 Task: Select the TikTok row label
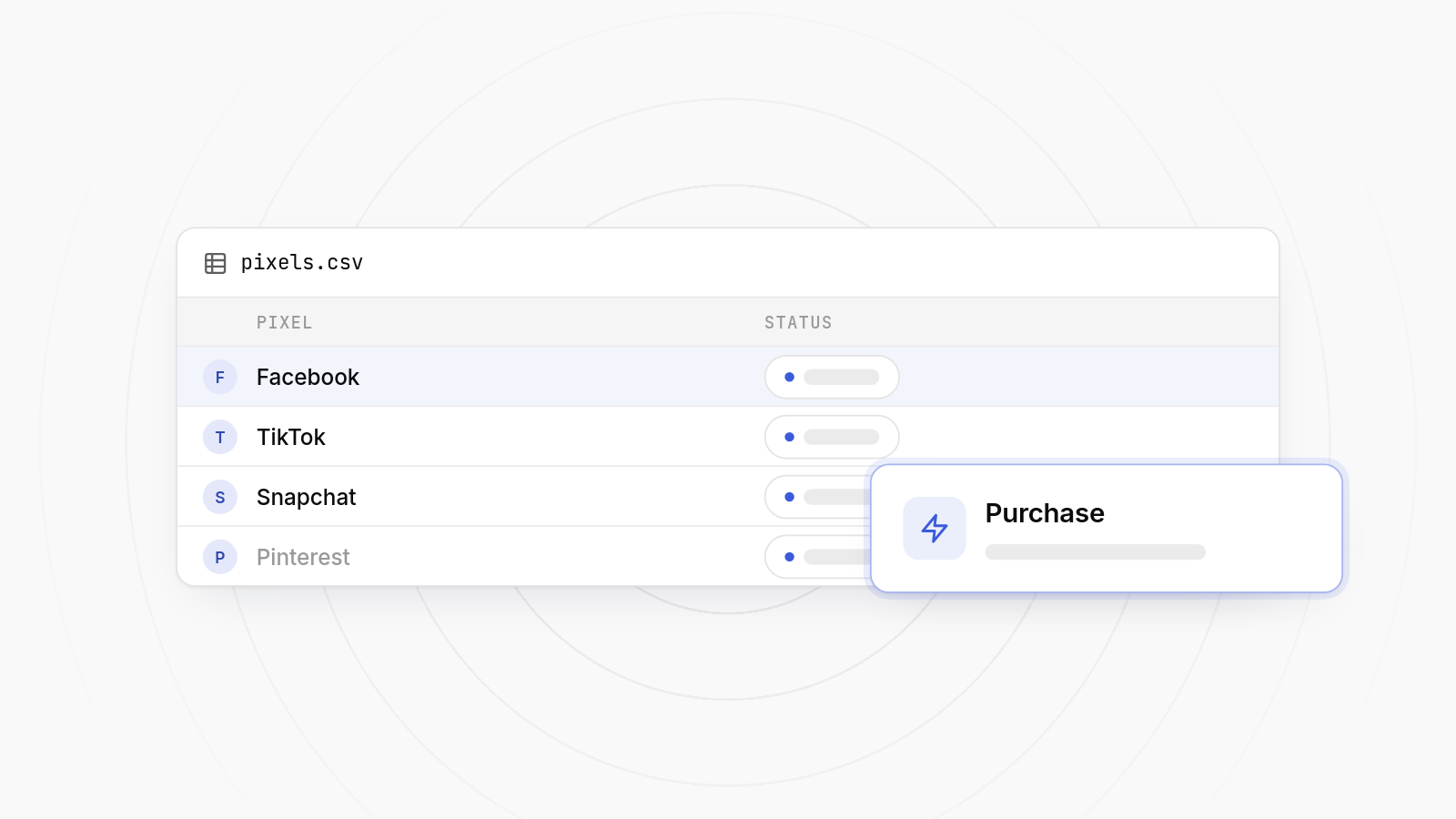tap(291, 437)
